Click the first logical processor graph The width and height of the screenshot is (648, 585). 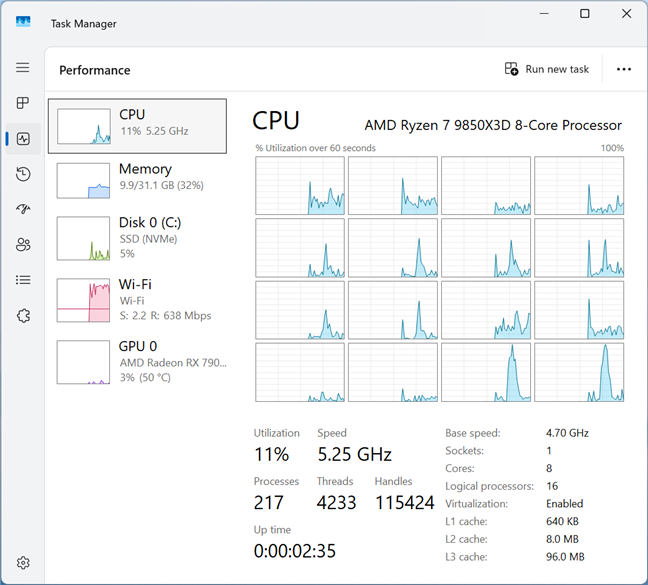pos(300,185)
